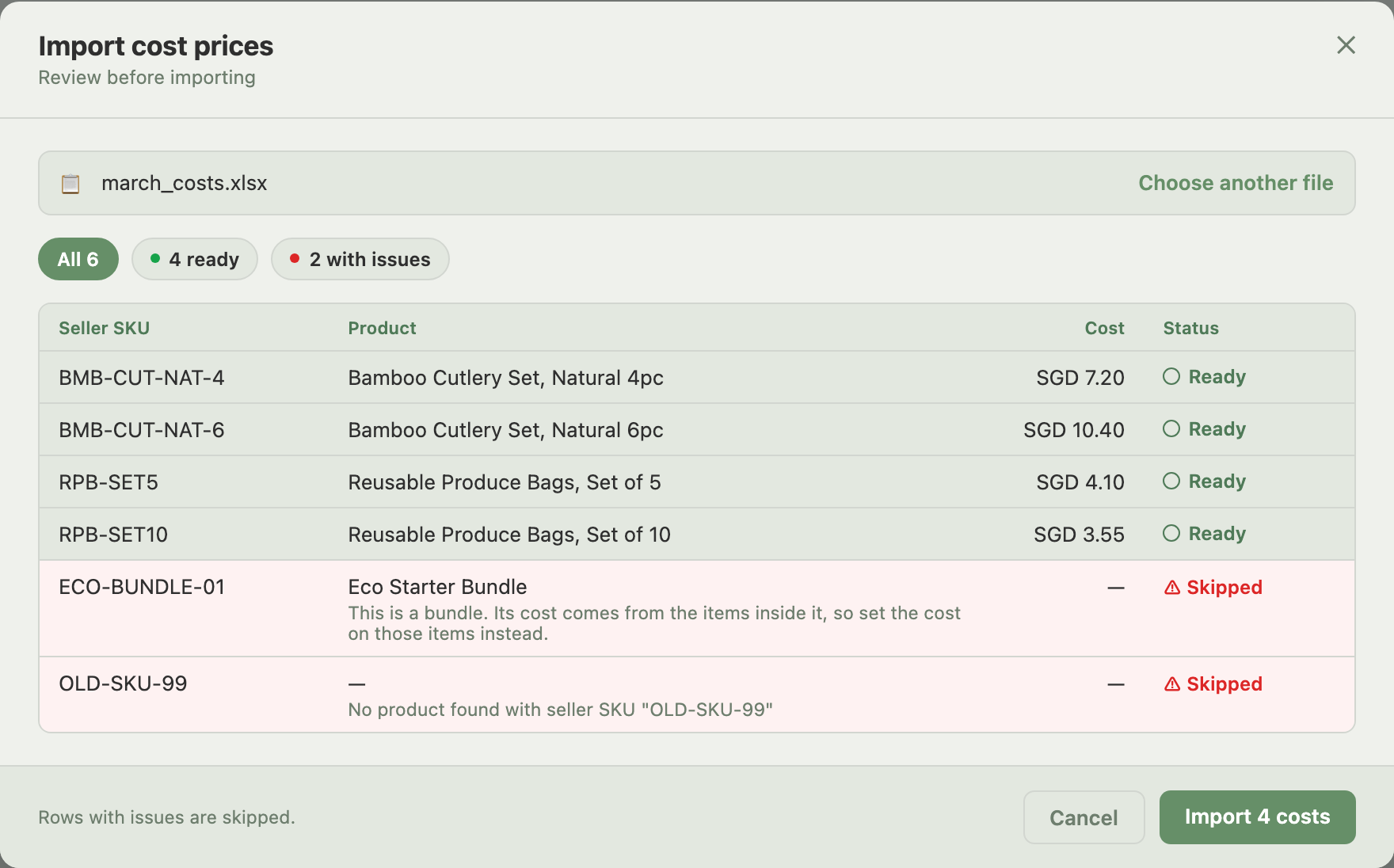Click the warning triangle icon for ECO-BUNDLE-01
Image resolution: width=1394 pixels, height=868 pixels.
click(x=1172, y=588)
